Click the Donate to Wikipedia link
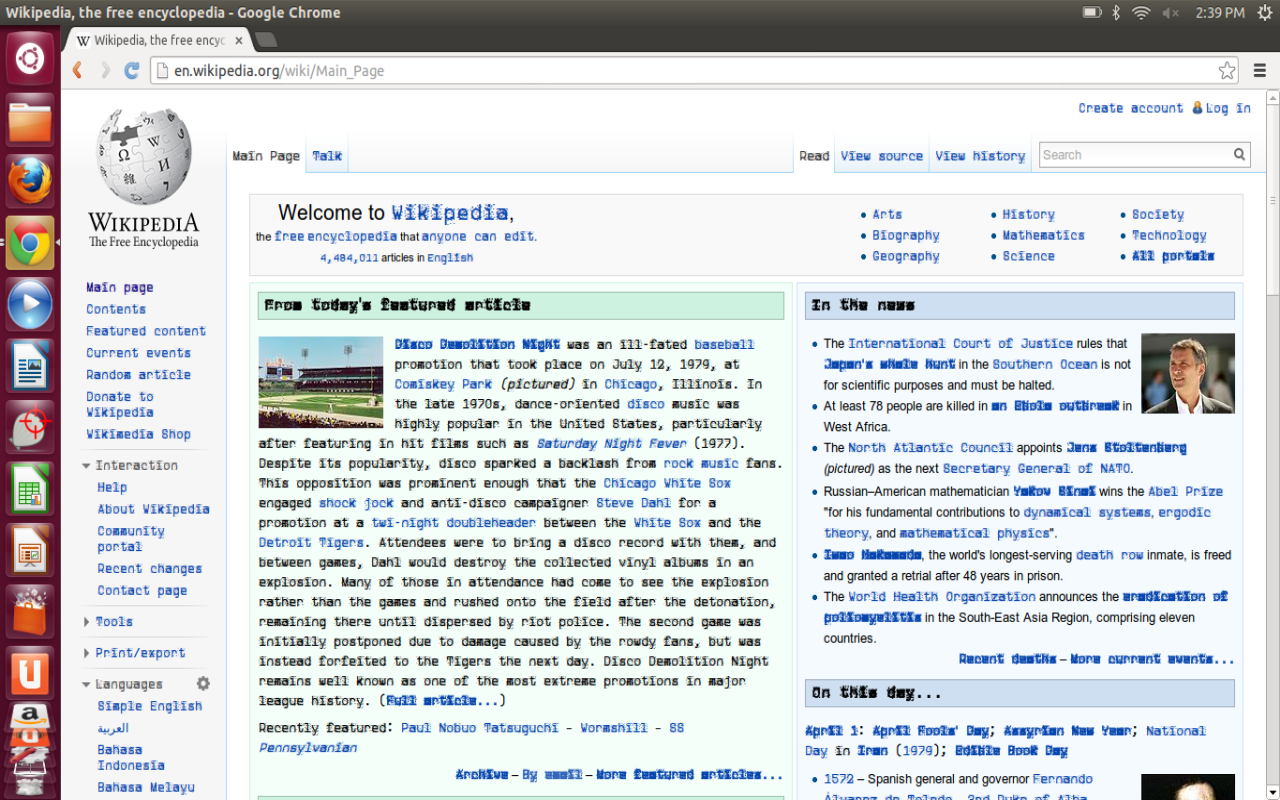Screen dimensions: 1280x800 tap(120, 404)
